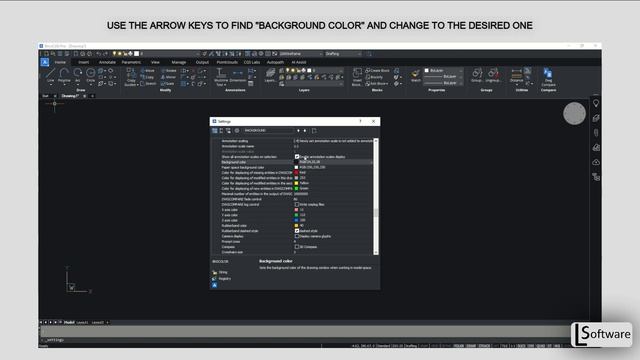Screen dimensions: 640x360
Task: Open the Layers panel icon
Action: (270, 75)
